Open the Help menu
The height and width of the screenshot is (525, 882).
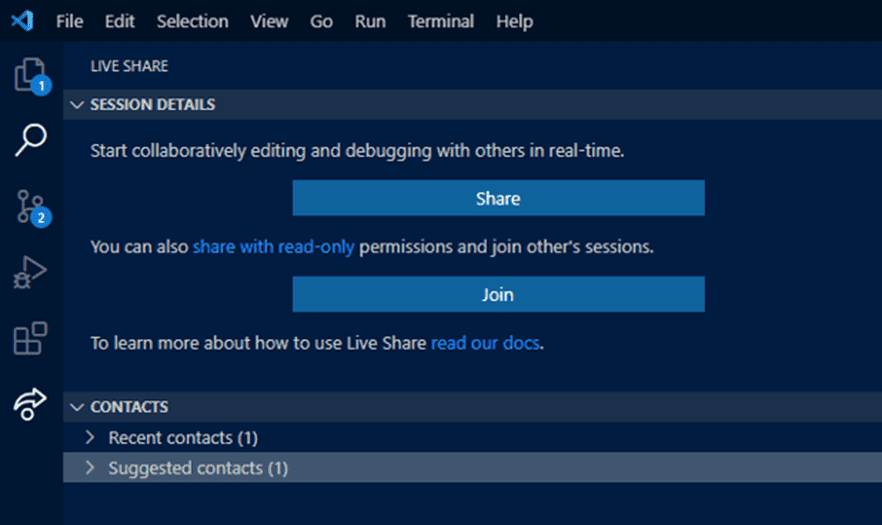pyautogui.click(x=514, y=21)
